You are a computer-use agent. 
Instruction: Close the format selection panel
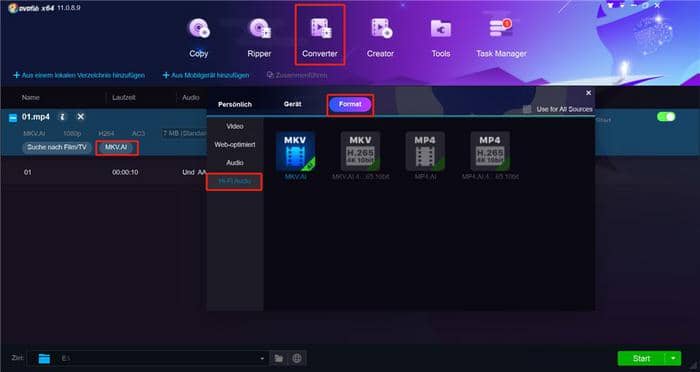[588, 93]
